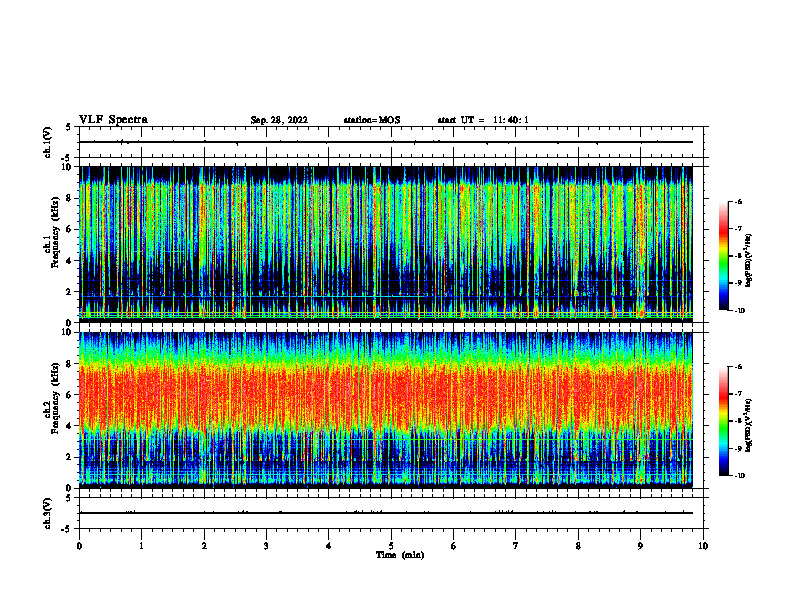Click the ch.1 voltage waveform strip
Screen dimensions: 792x612
click(386, 142)
